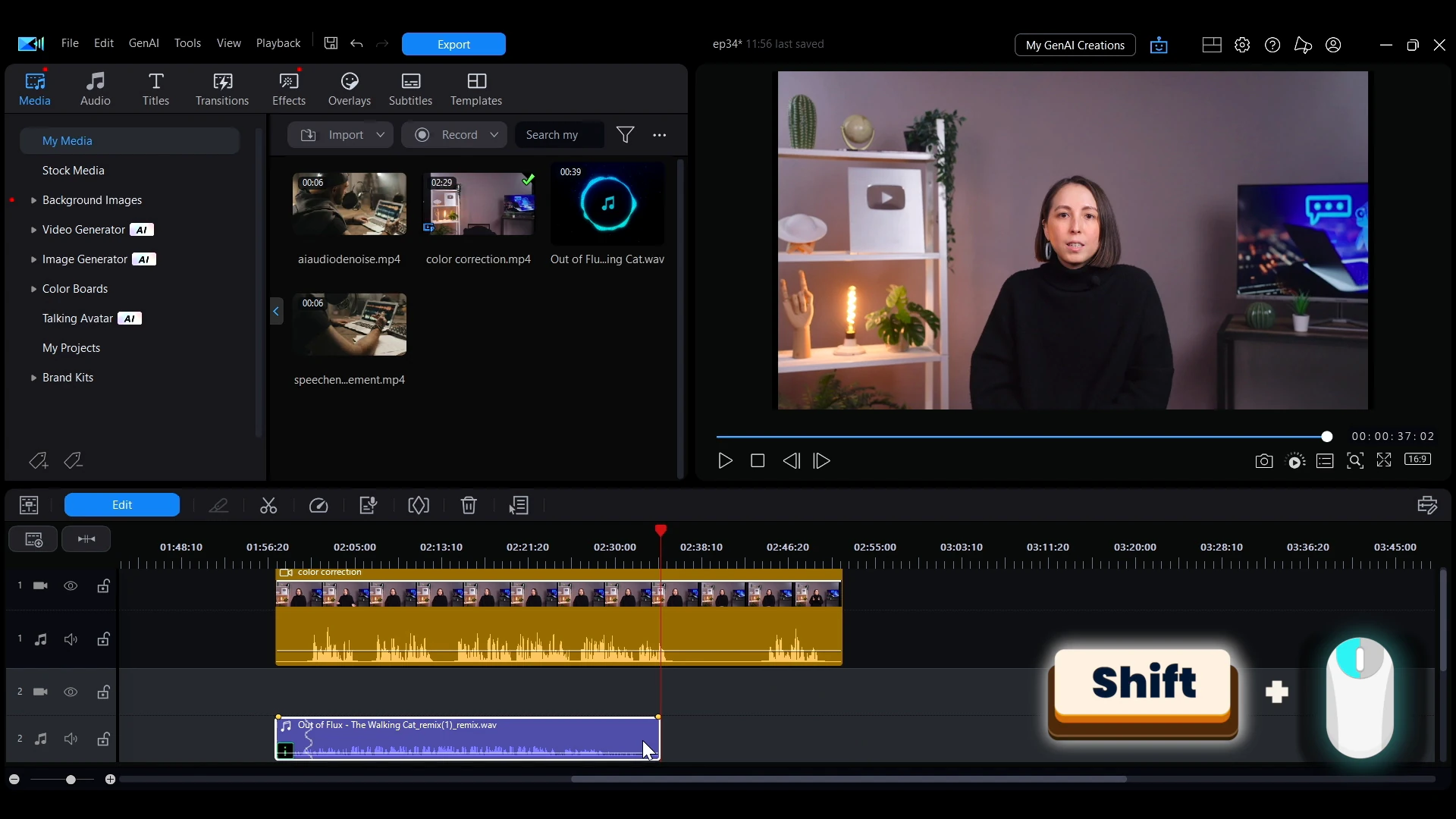The width and height of the screenshot is (1456, 819).
Task: Click the remove tag icon
Action: point(73,460)
